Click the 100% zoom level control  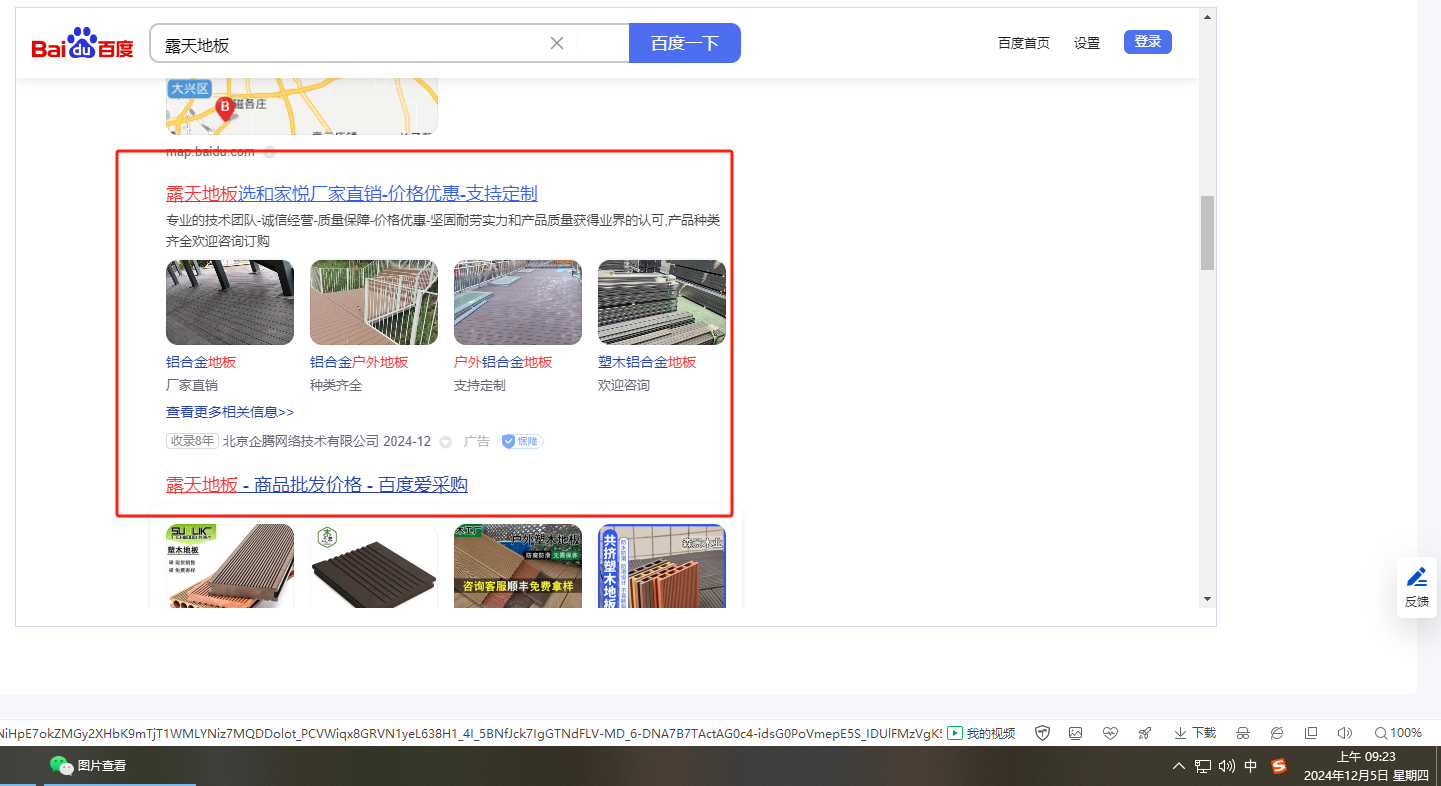coord(1398,733)
